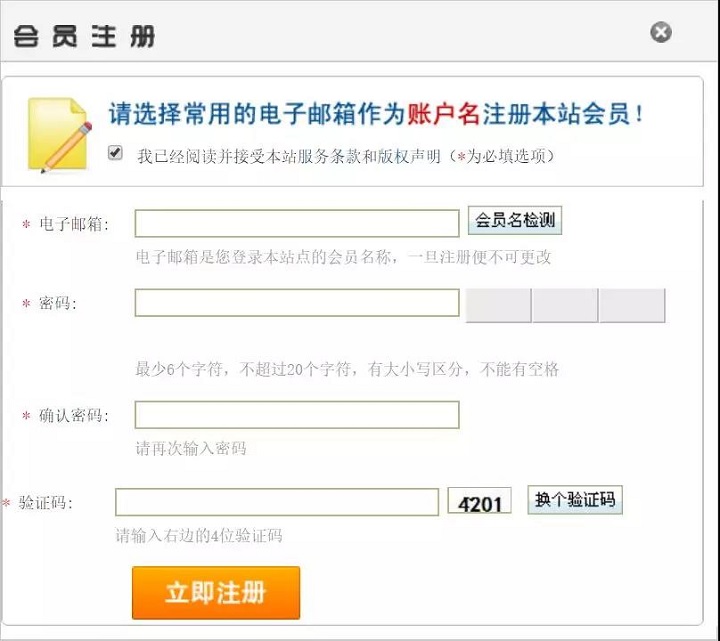
Task: Click the 4201 captcha image
Action: [480, 501]
